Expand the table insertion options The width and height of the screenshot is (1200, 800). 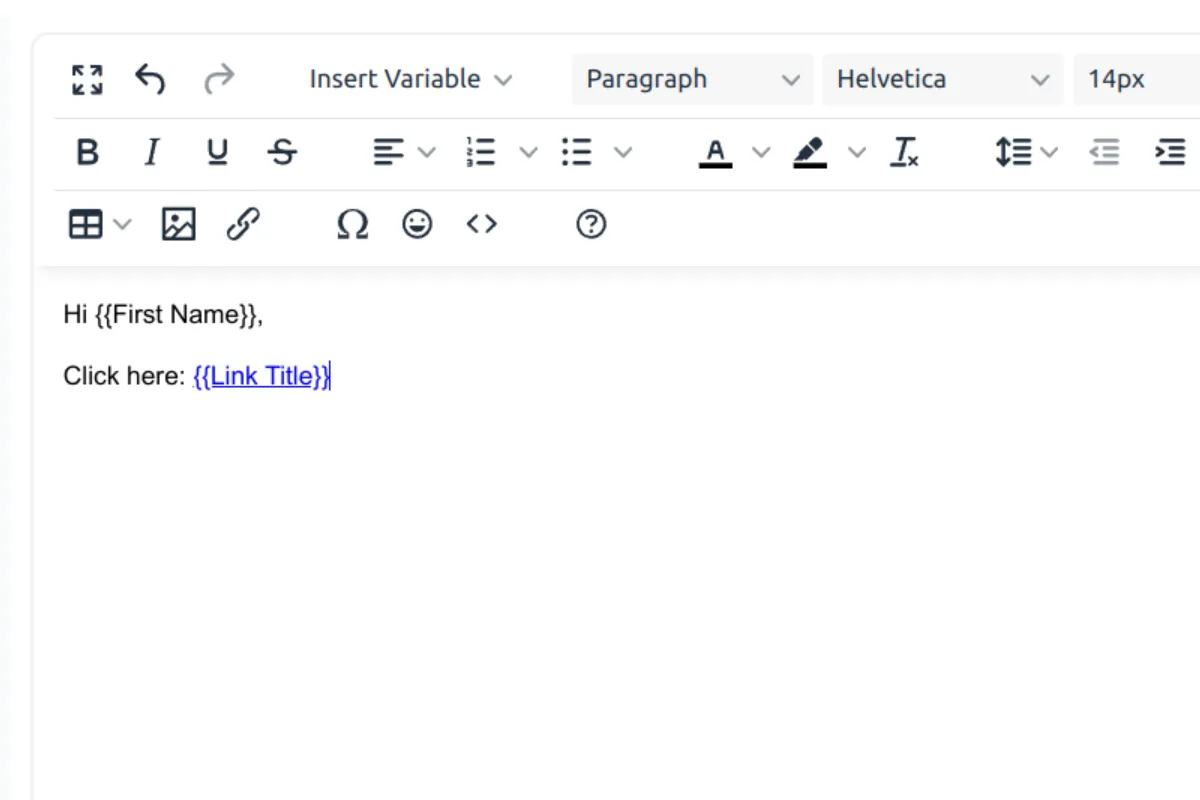[122, 224]
